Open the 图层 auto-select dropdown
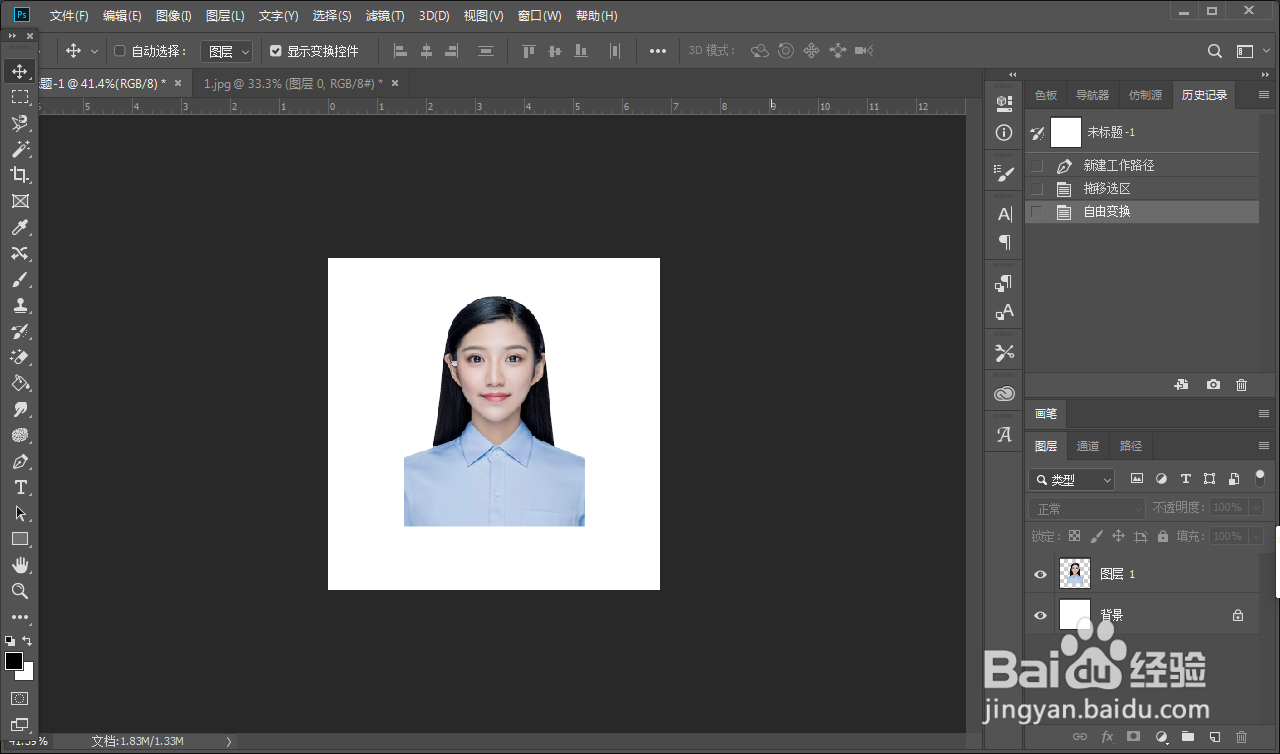This screenshot has height=754, width=1280. (x=227, y=51)
